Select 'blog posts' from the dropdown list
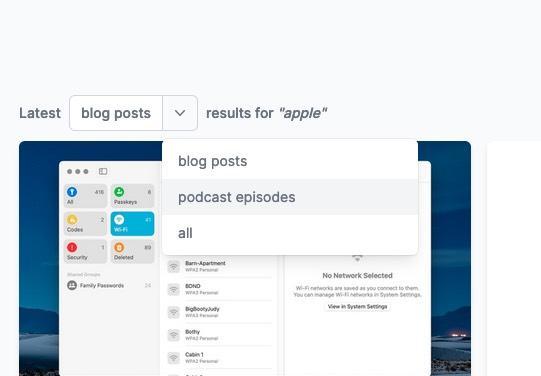This screenshot has width=541, height=376. tap(290, 161)
